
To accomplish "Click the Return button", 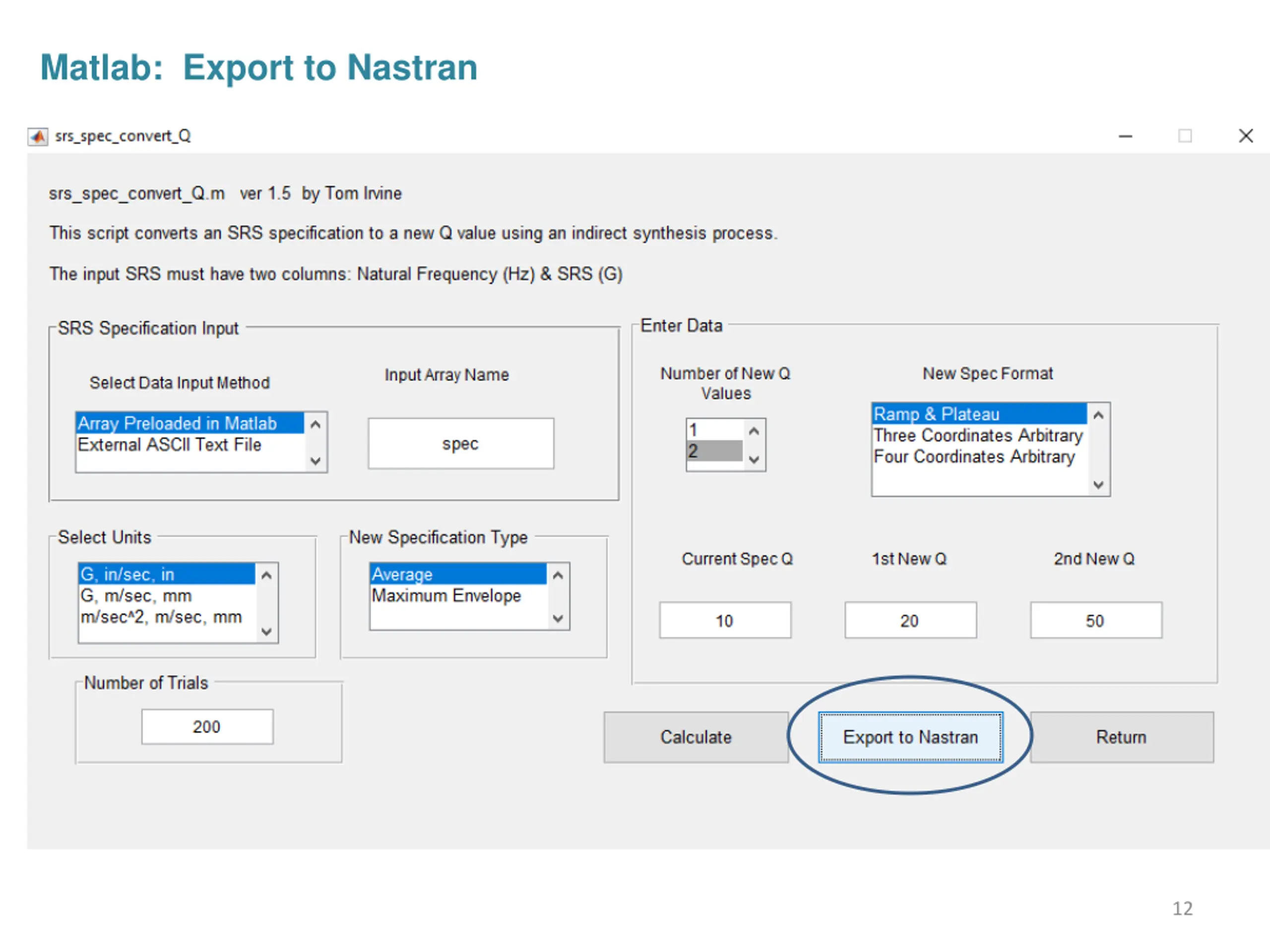I will (x=1122, y=737).
